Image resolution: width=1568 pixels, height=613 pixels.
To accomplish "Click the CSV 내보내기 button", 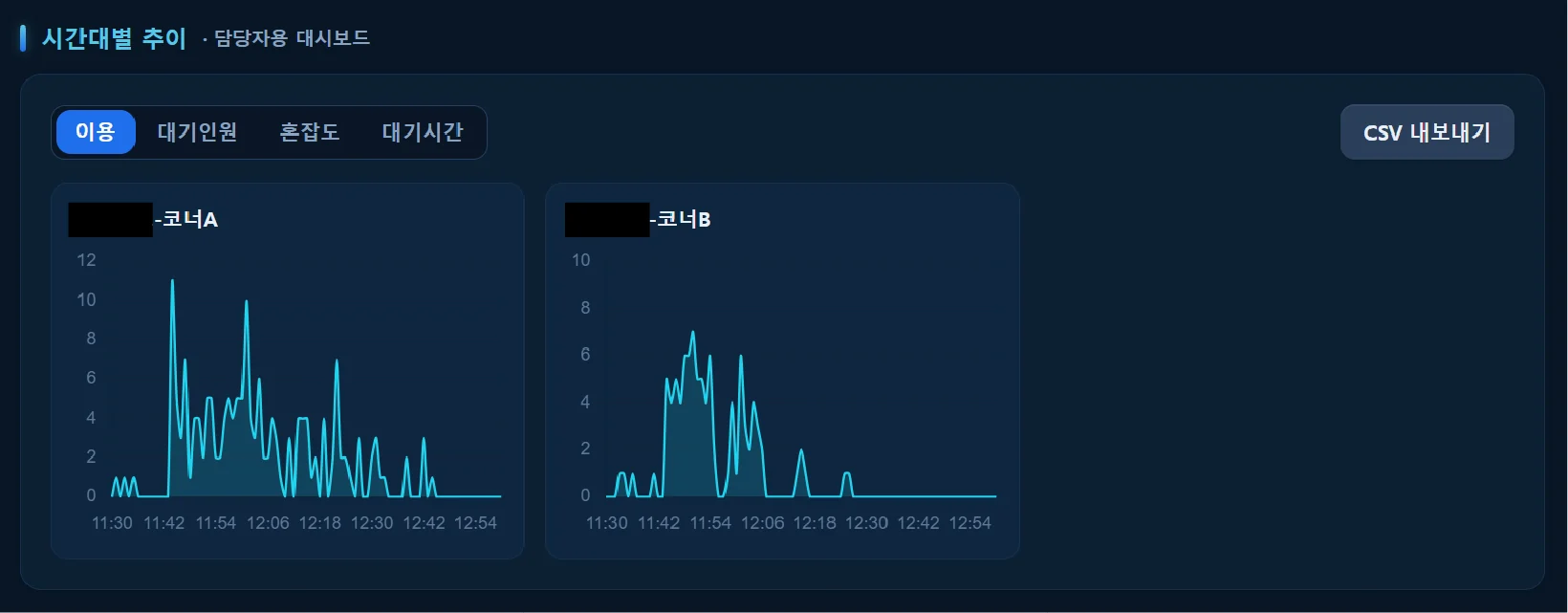I will tap(1426, 132).
